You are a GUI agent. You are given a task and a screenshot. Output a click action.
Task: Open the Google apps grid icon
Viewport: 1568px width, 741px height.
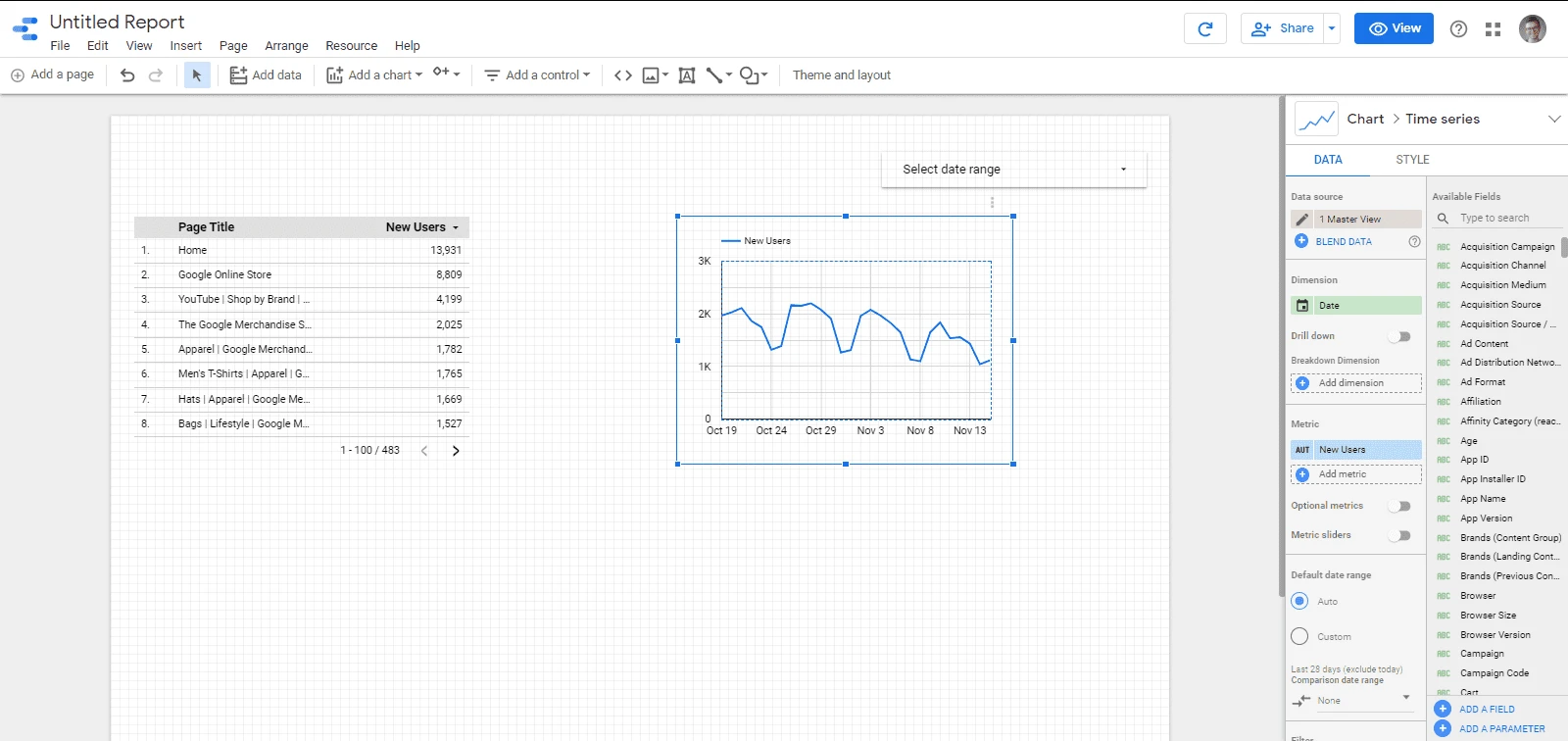pyautogui.click(x=1493, y=29)
